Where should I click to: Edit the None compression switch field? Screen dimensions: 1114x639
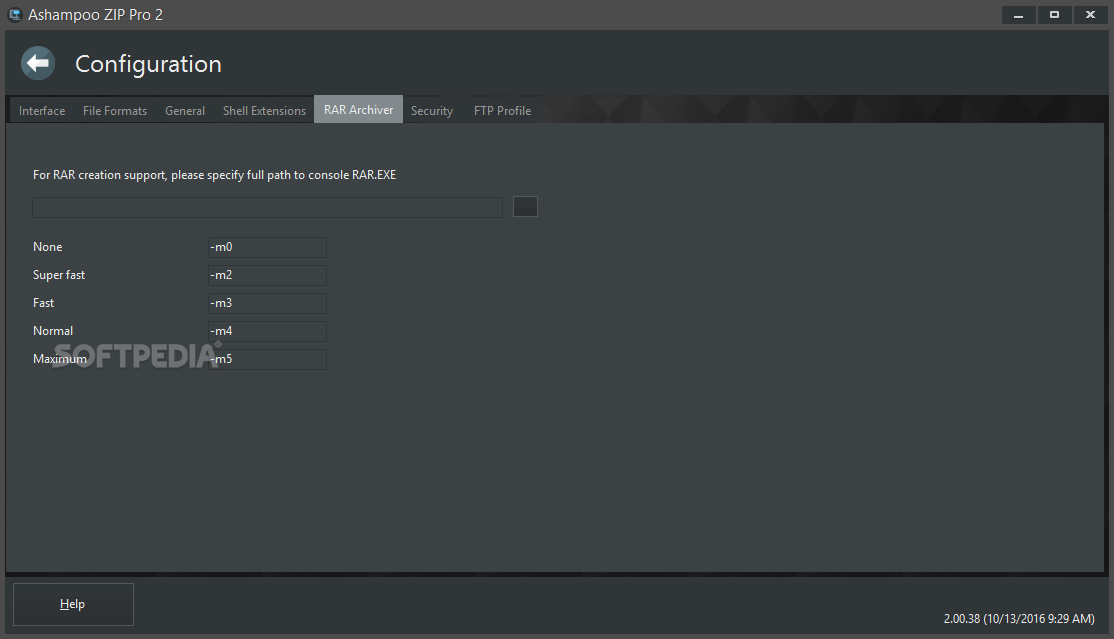267,247
